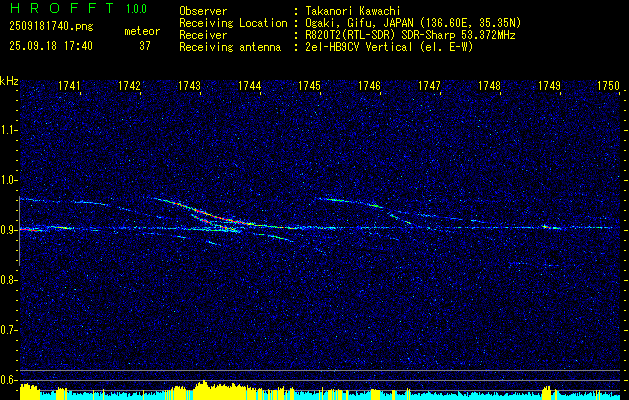
Task: Click the Ogaki, Gifu, JAPAN coordinates text
Action: (x=413, y=23)
